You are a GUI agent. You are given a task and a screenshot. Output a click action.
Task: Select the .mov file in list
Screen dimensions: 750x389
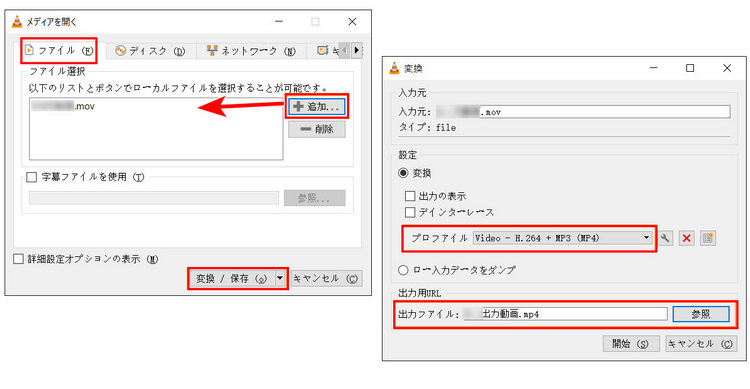(63, 106)
